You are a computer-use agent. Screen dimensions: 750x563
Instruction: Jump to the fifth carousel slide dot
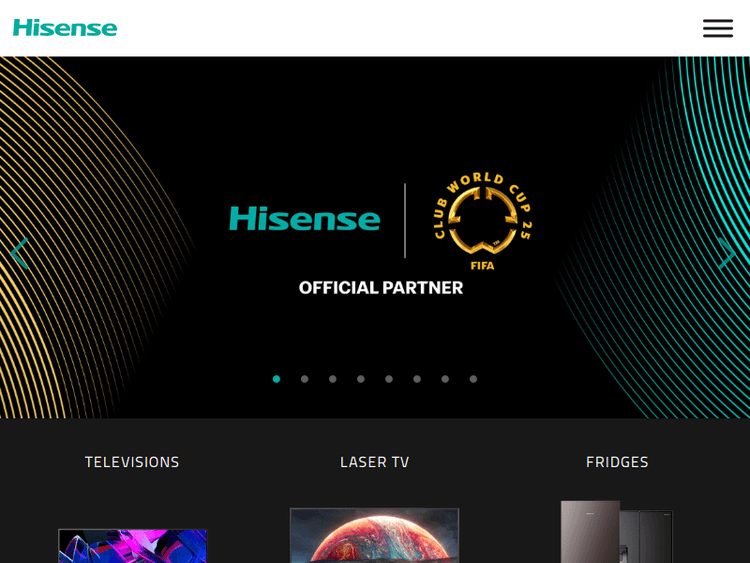coord(389,379)
